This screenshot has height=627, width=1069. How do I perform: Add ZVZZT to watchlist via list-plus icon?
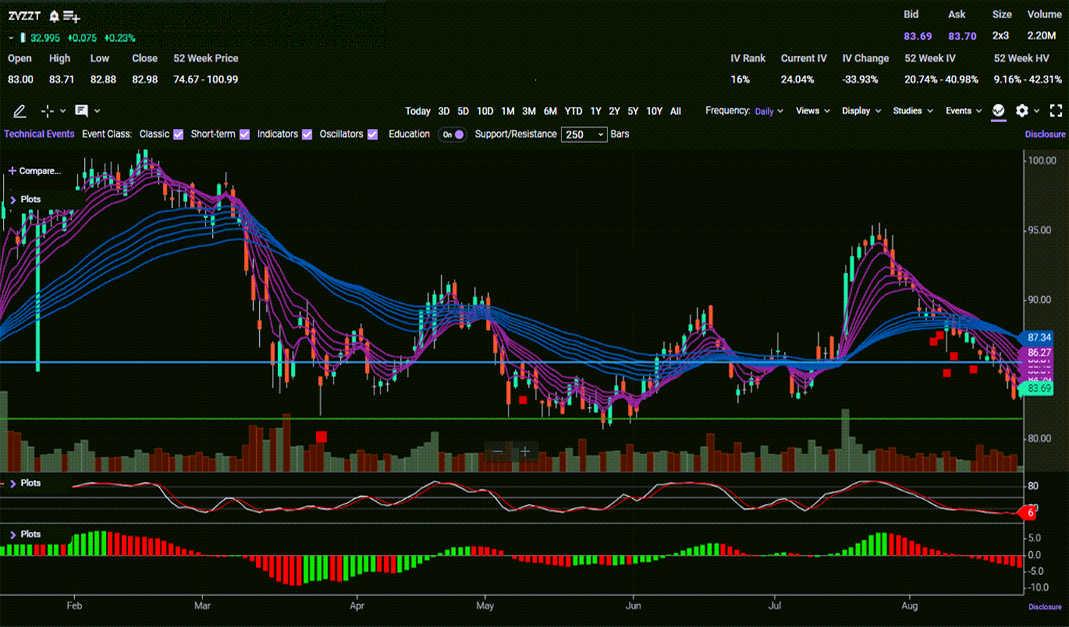click(71, 16)
